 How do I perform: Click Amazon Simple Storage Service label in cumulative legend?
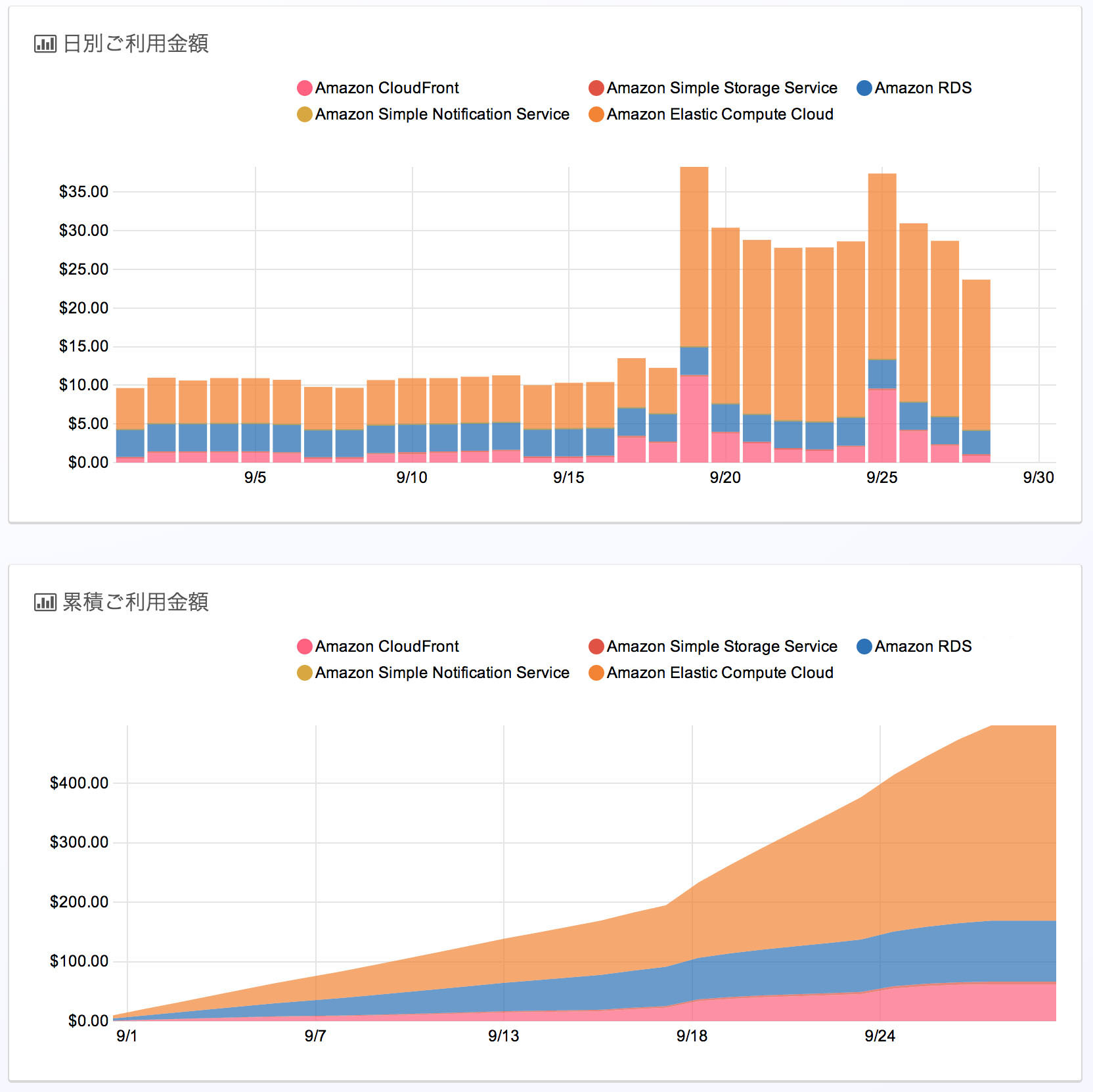722,647
